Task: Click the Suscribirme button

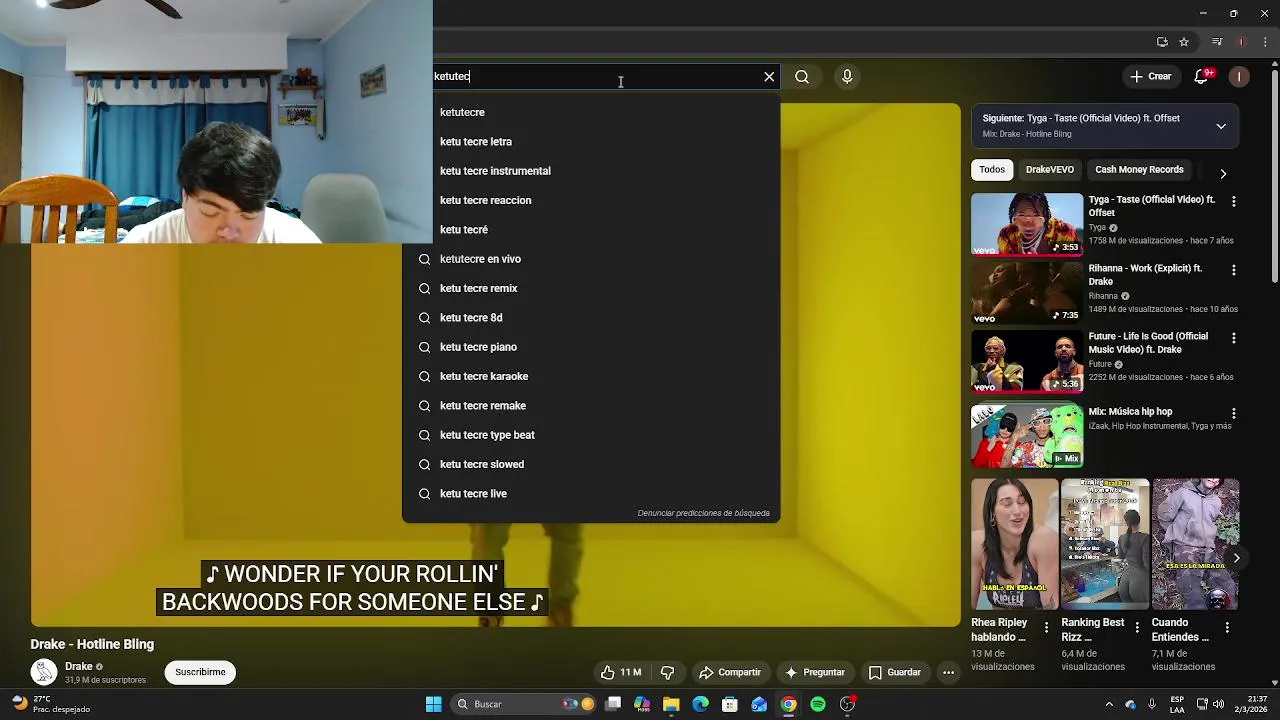Action: click(200, 673)
